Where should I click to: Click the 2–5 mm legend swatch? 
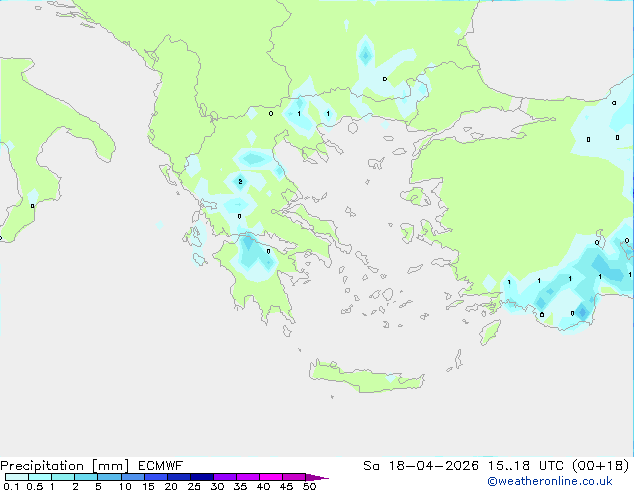click(86, 477)
